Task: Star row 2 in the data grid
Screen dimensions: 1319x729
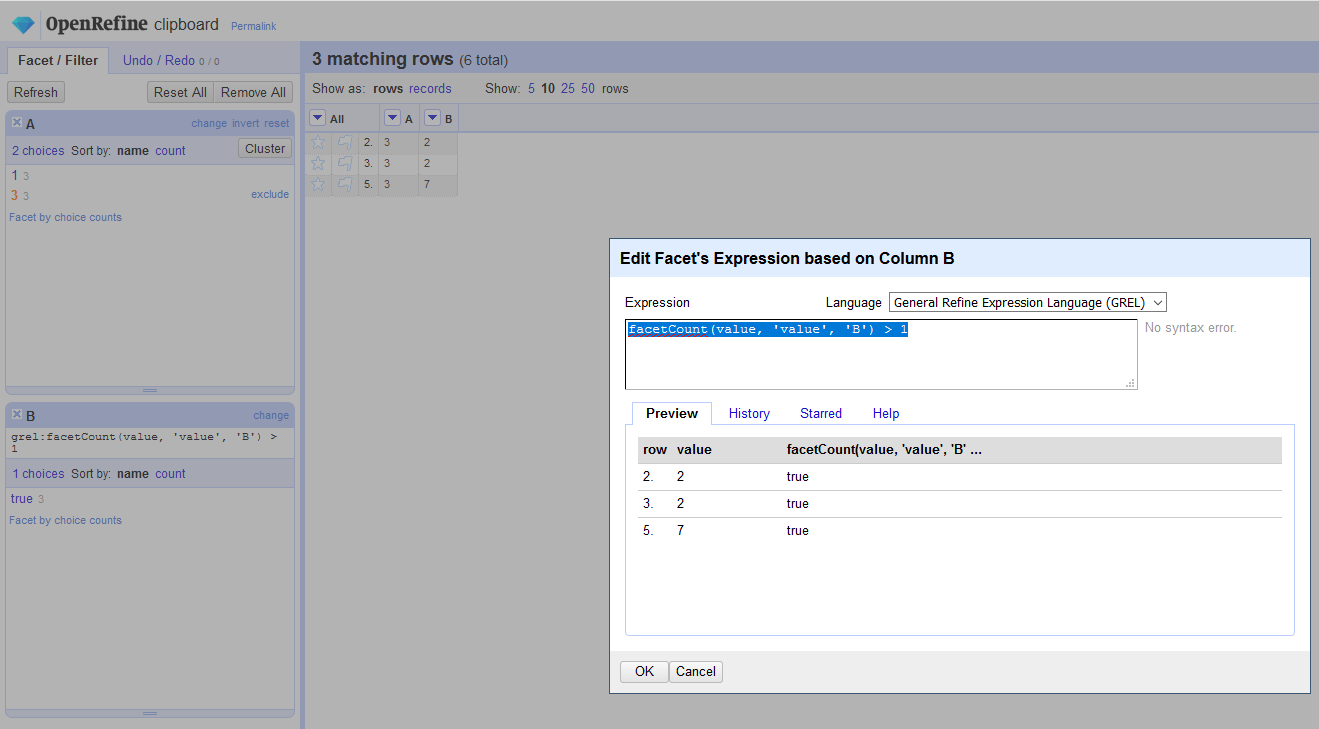Action: point(318,142)
